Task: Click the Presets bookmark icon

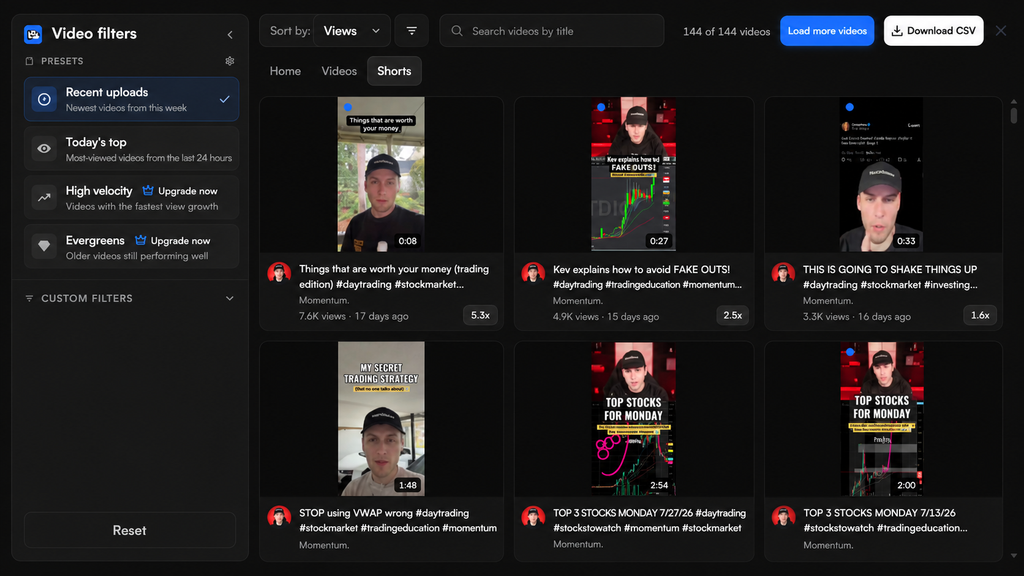Action: pos(29,61)
